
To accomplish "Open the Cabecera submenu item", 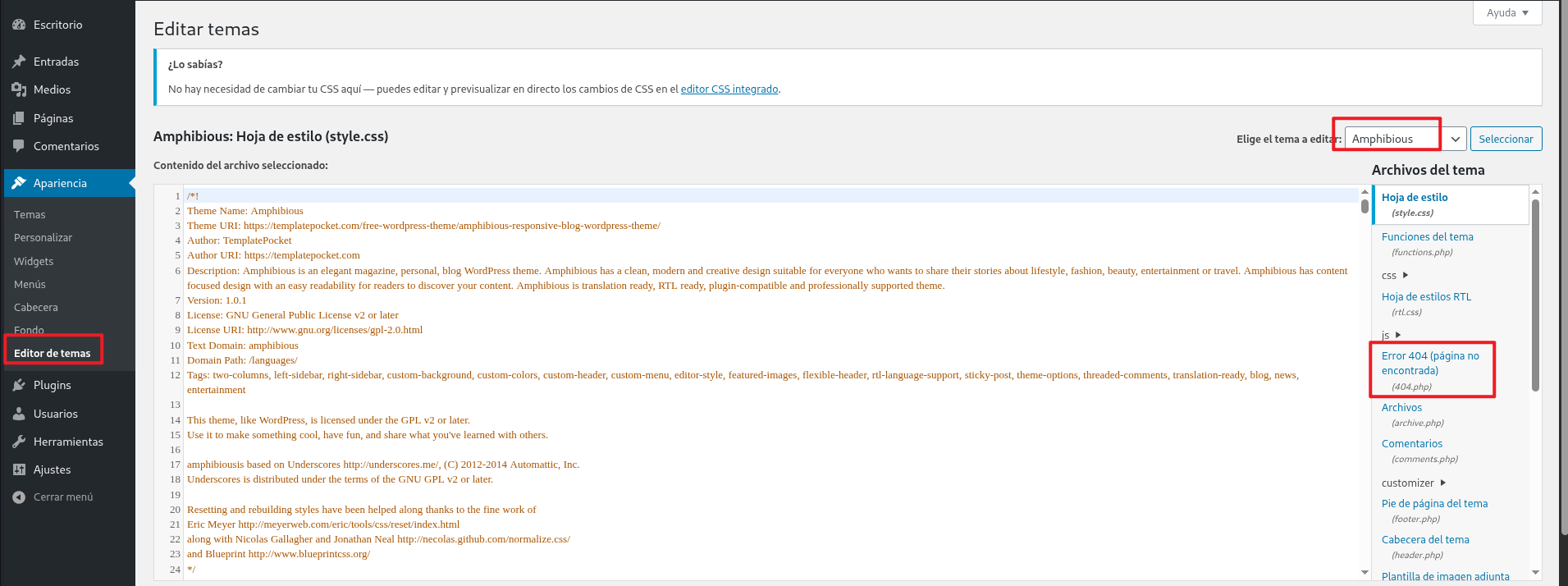I will (36, 307).
